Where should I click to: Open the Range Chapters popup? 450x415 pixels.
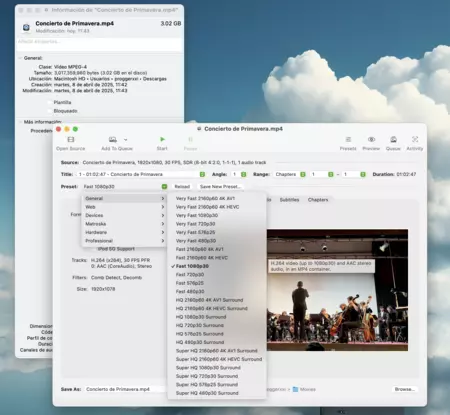290,174
